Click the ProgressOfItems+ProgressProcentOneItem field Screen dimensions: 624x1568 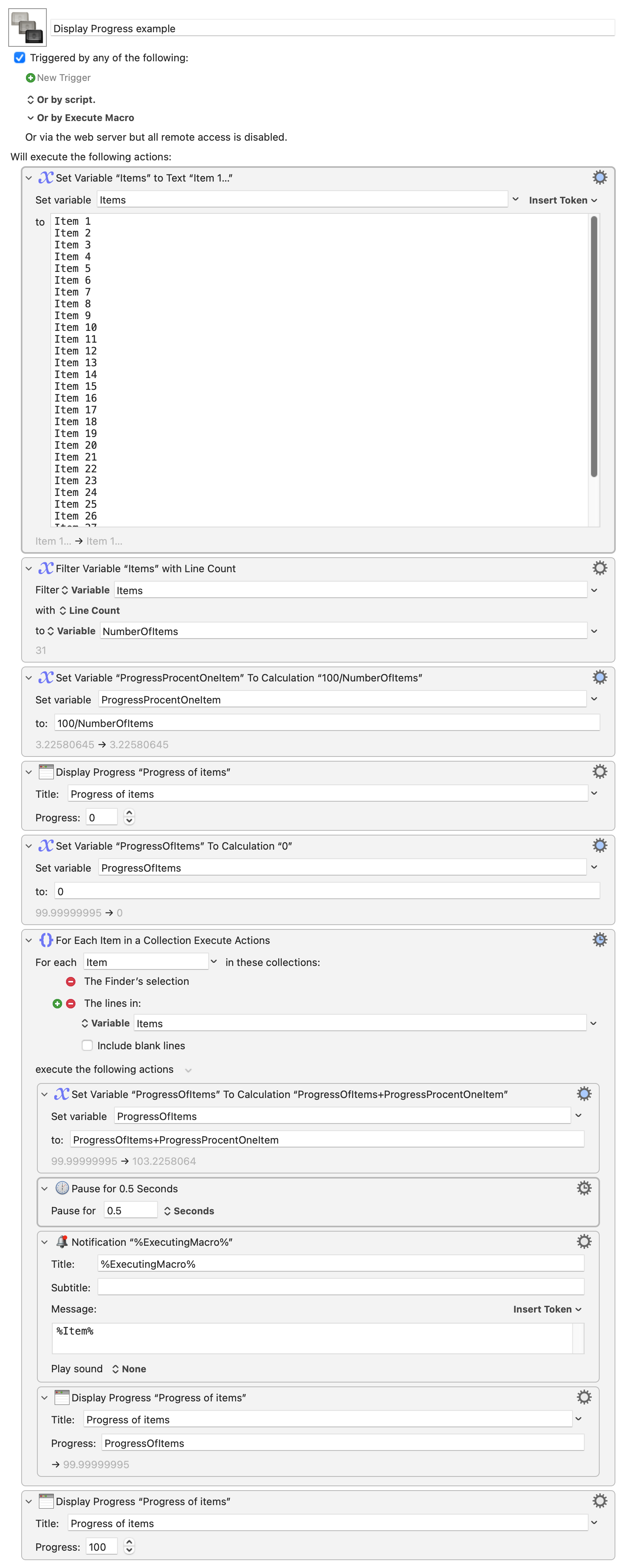coord(327,1140)
